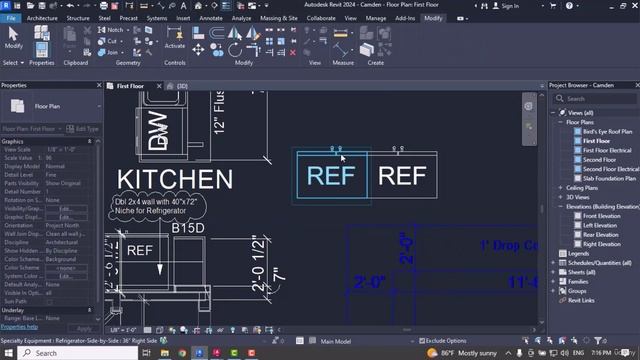640x360 pixels.
Task: Open the Manage ribbon tab
Action: [x=376, y=18]
